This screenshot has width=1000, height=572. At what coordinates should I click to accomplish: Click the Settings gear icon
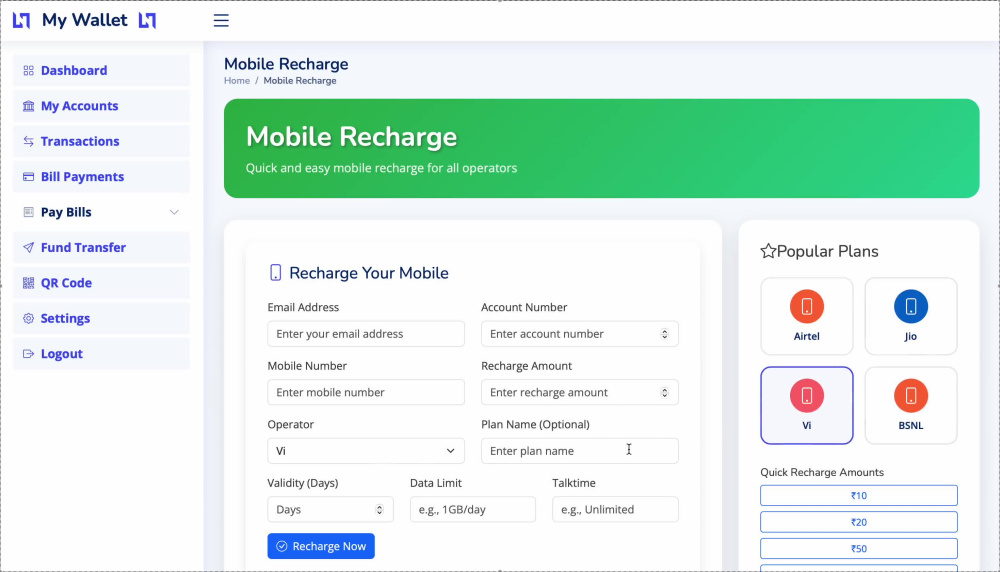point(29,318)
